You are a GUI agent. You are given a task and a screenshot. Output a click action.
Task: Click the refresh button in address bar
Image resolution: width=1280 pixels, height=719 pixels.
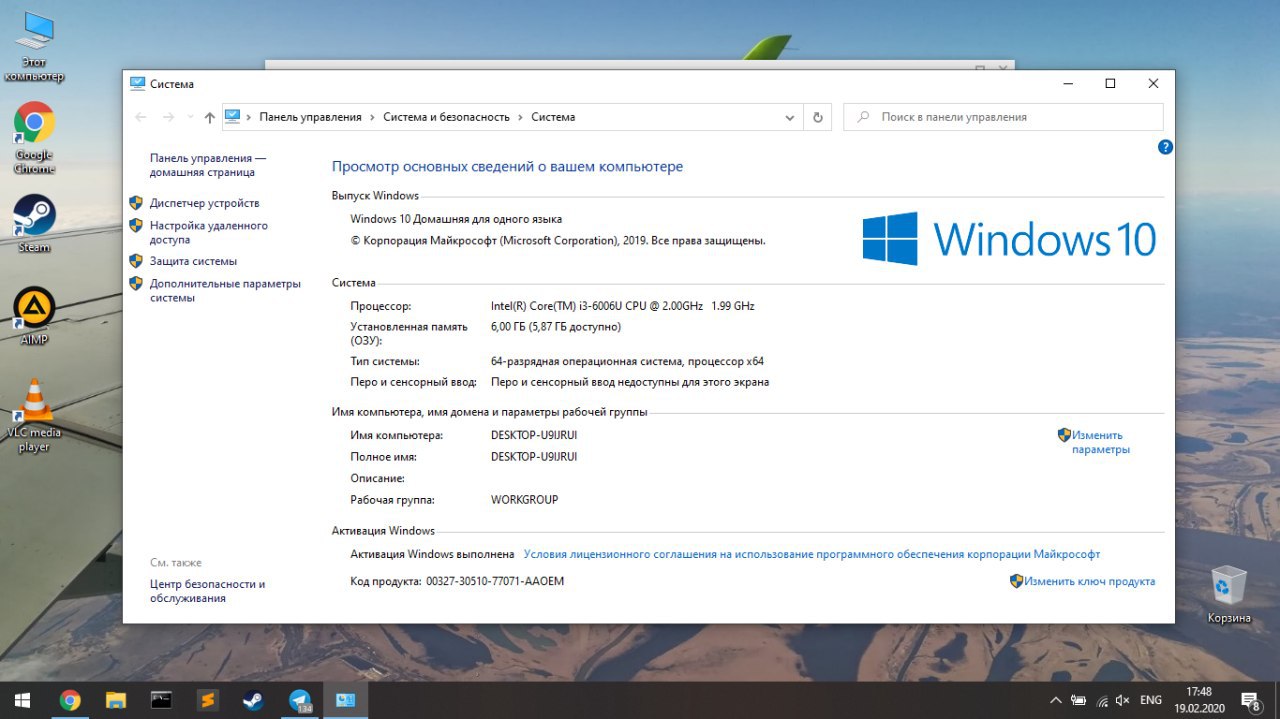pos(818,117)
